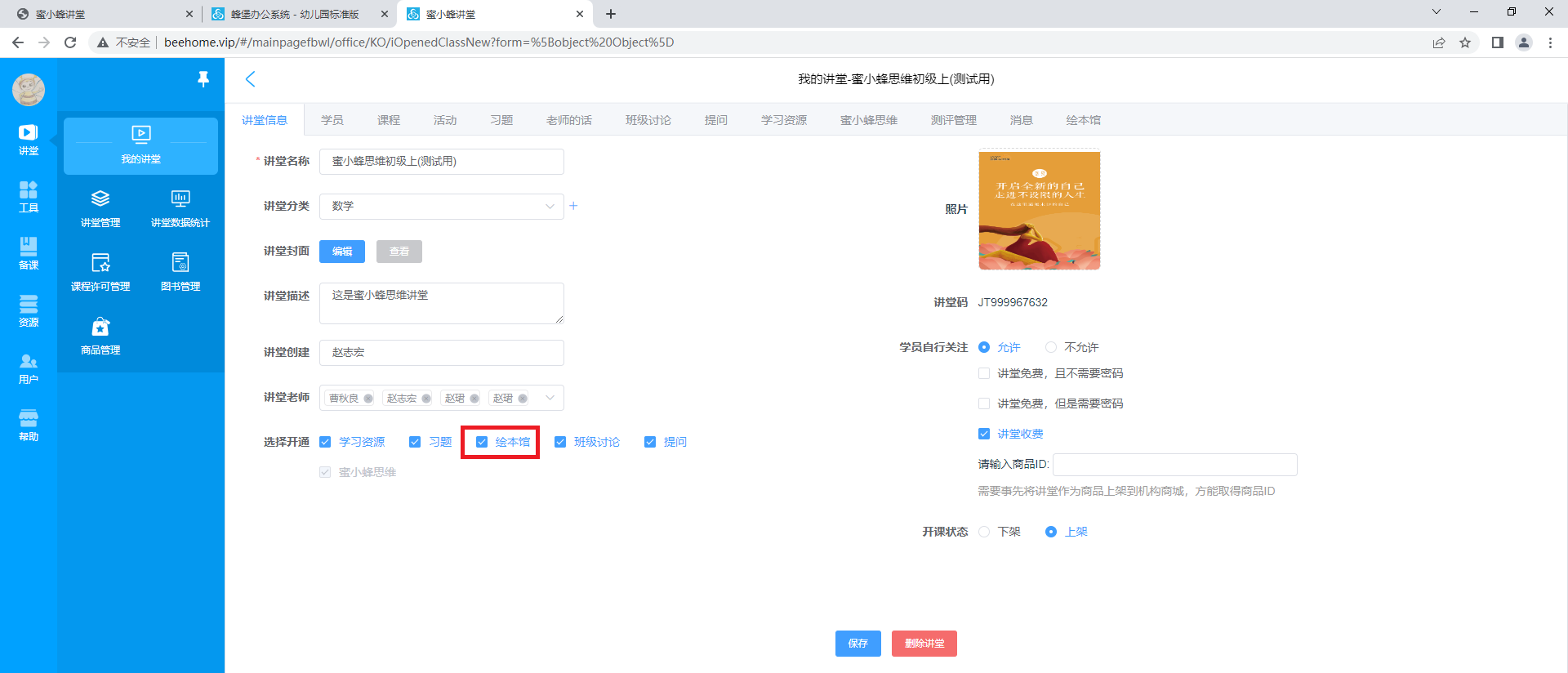Open 讲堂管理 from the sidebar menu
This screenshot has width=1568, height=673.
pyautogui.click(x=100, y=208)
